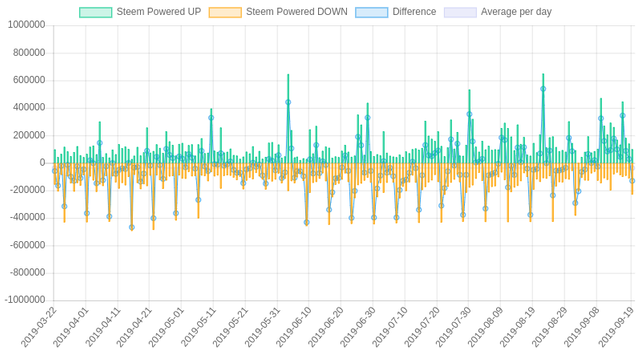Click the 2019-05-21 date label
640x361 pixels.
point(231,328)
